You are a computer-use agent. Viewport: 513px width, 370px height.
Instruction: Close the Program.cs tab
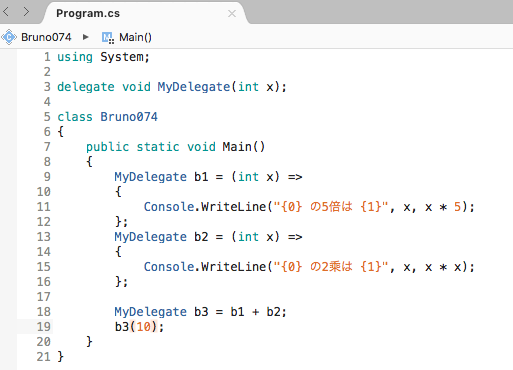[x=232, y=14]
